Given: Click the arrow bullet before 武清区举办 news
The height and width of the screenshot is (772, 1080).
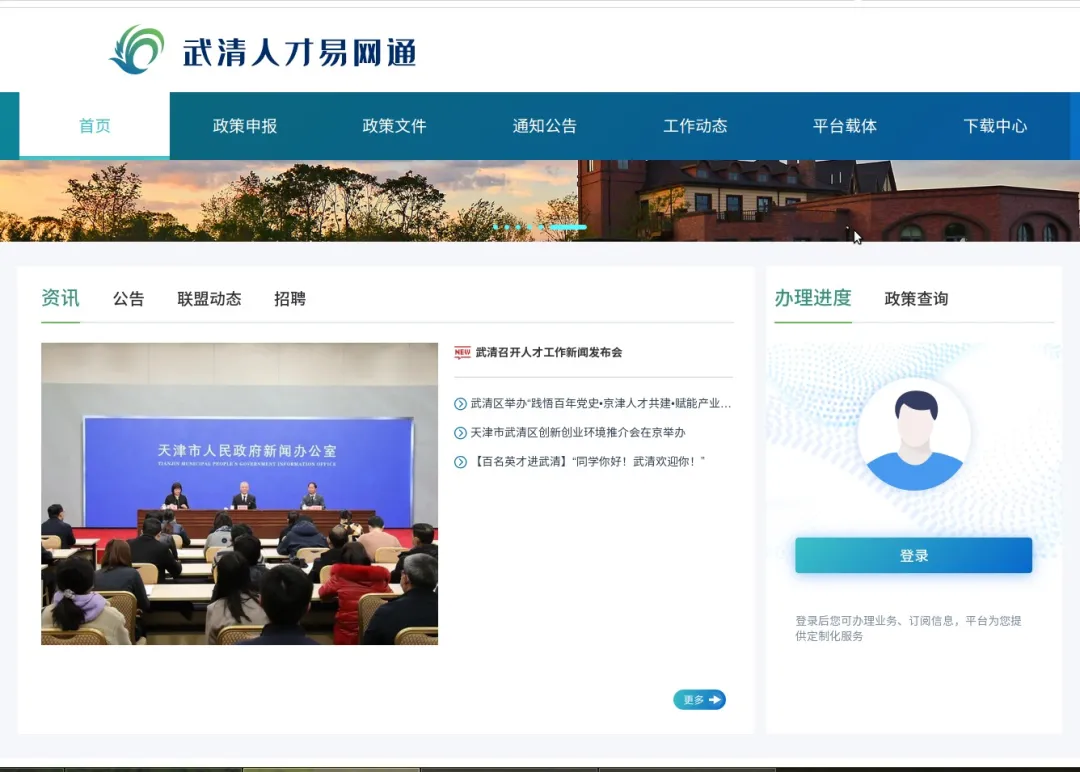Looking at the screenshot, I should 460,404.
